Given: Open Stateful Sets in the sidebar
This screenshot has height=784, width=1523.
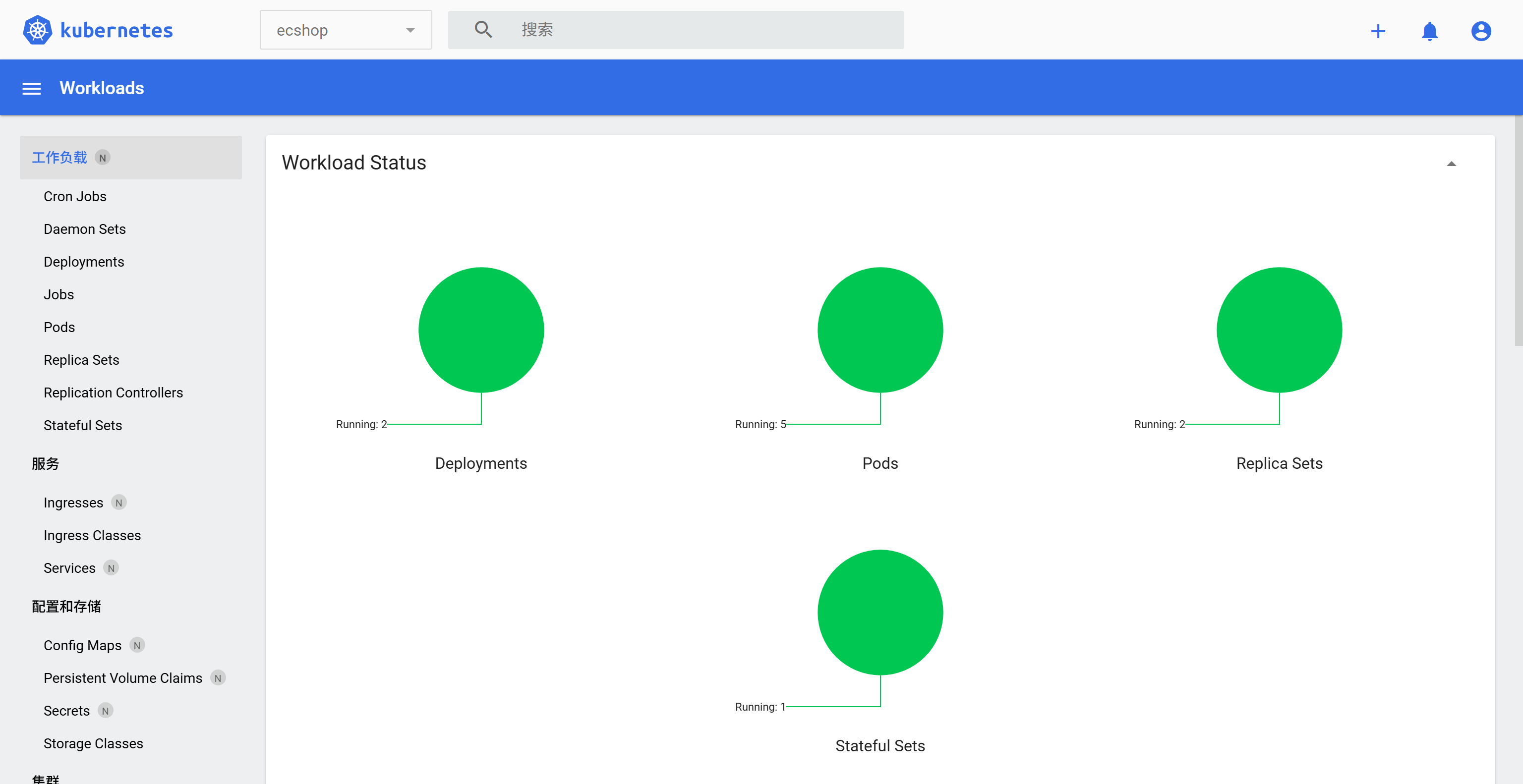Looking at the screenshot, I should [83, 425].
